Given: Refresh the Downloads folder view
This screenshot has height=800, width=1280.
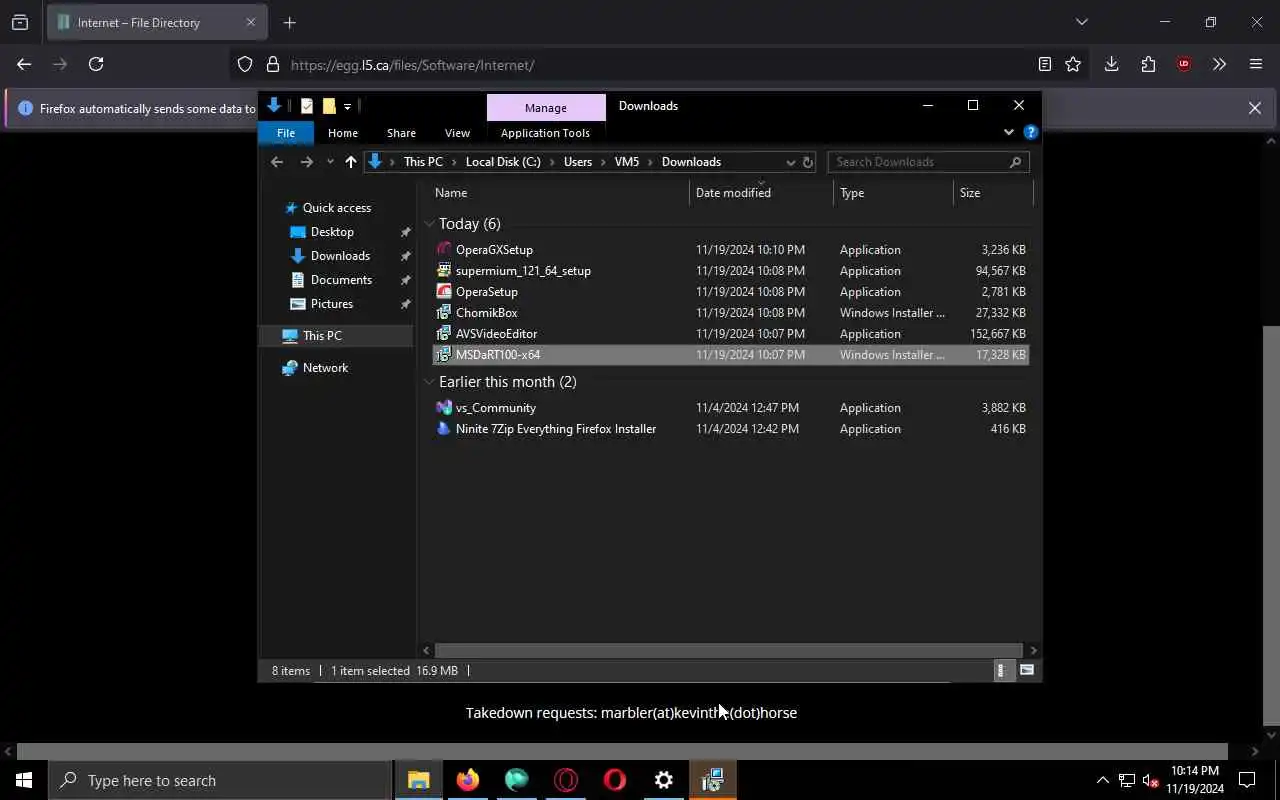Looking at the screenshot, I should click(x=808, y=162).
